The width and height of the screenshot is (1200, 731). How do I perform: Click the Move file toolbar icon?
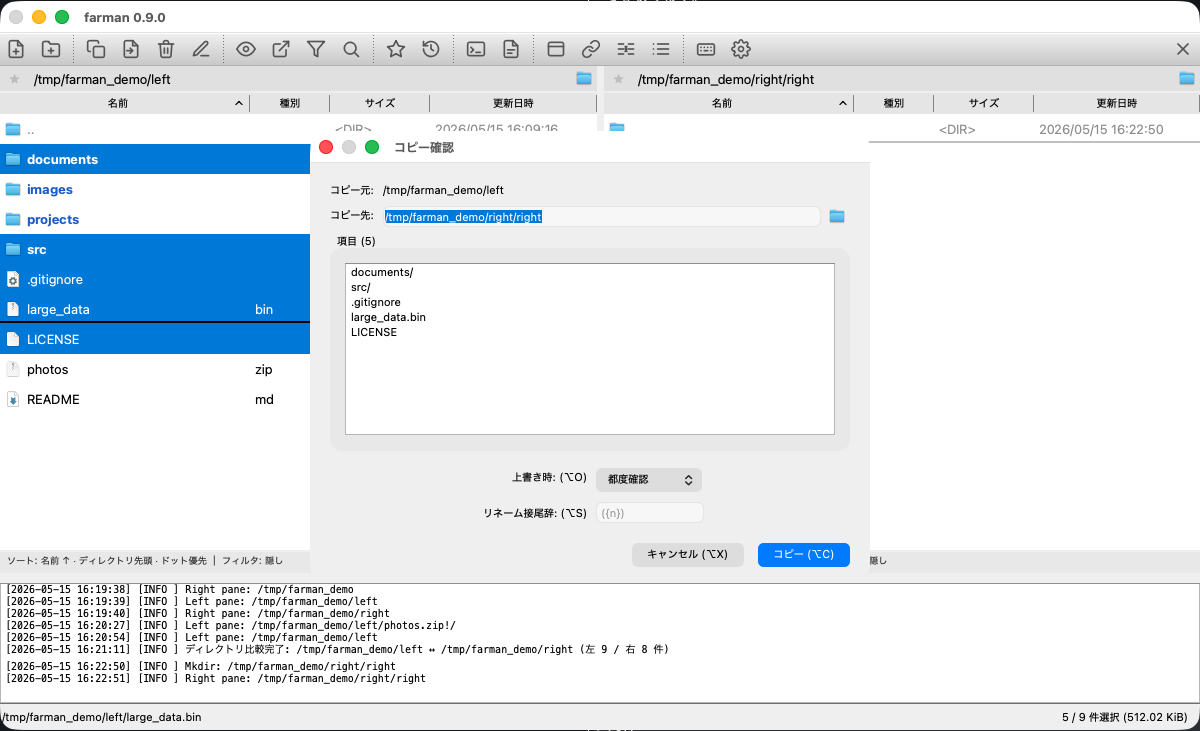(x=131, y=48)
